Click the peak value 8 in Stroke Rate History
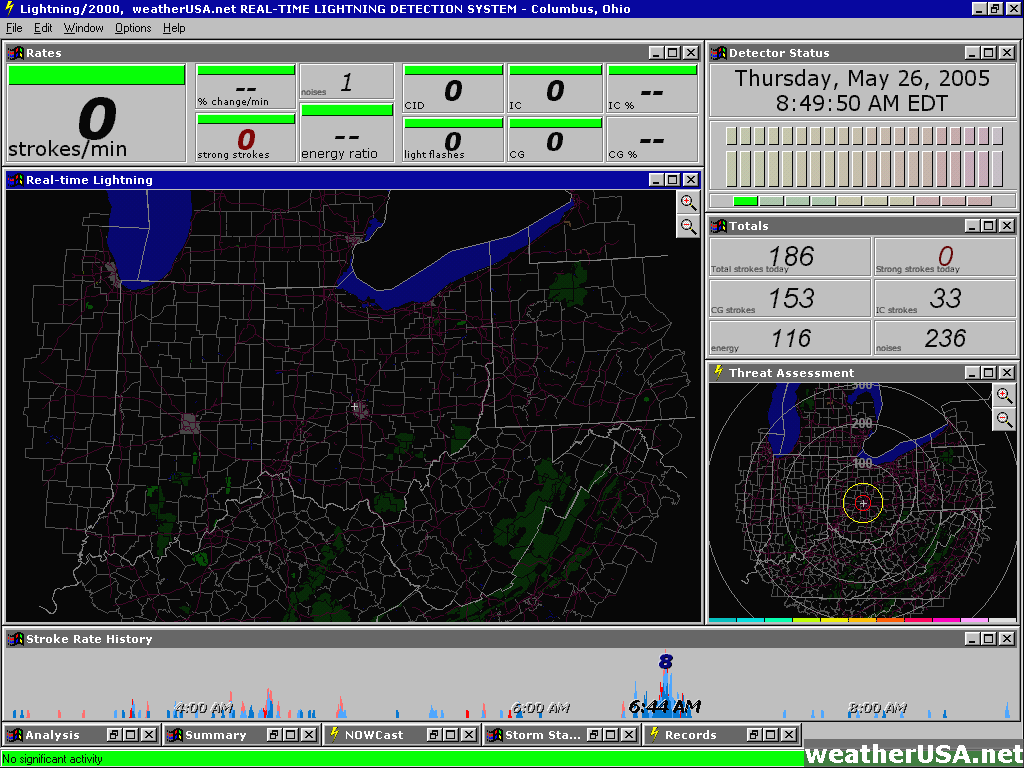 (x=665, y=662)
